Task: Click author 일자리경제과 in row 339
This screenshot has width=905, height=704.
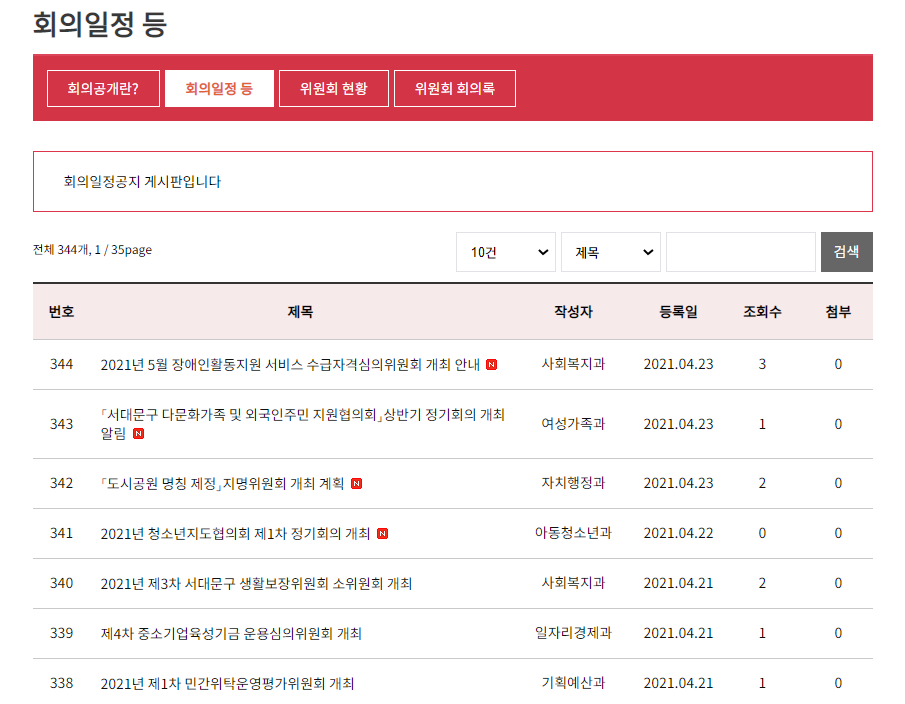Action: (573, 633)
